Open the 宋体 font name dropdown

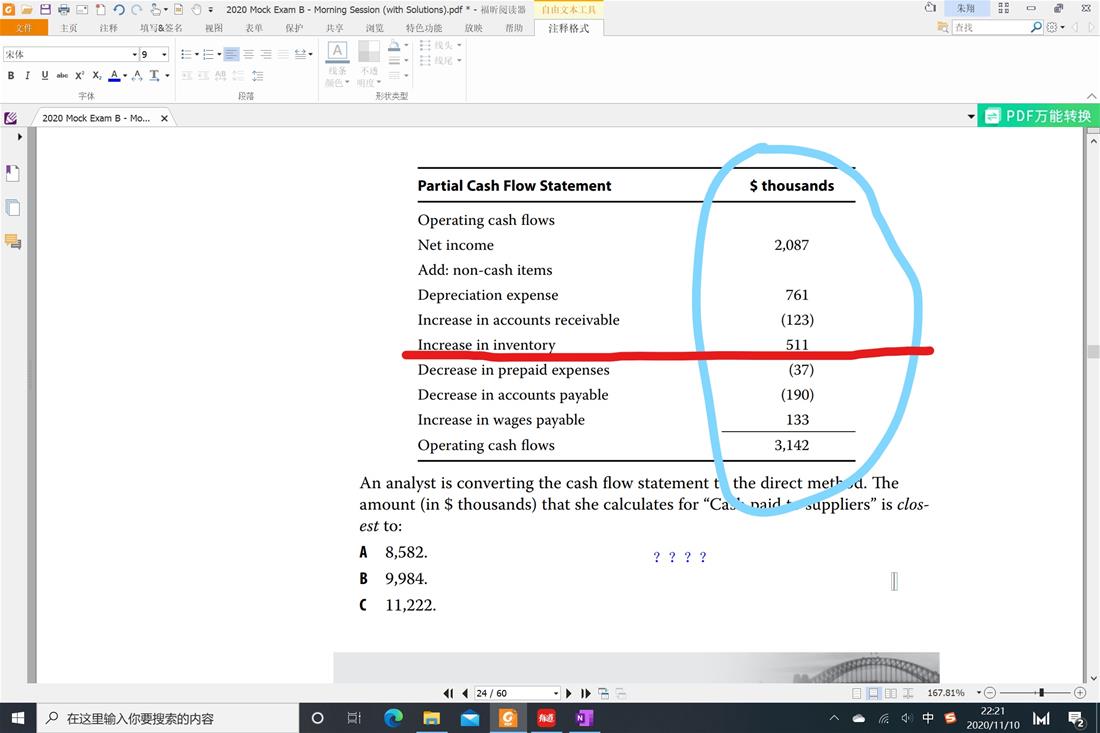(134, 55)
